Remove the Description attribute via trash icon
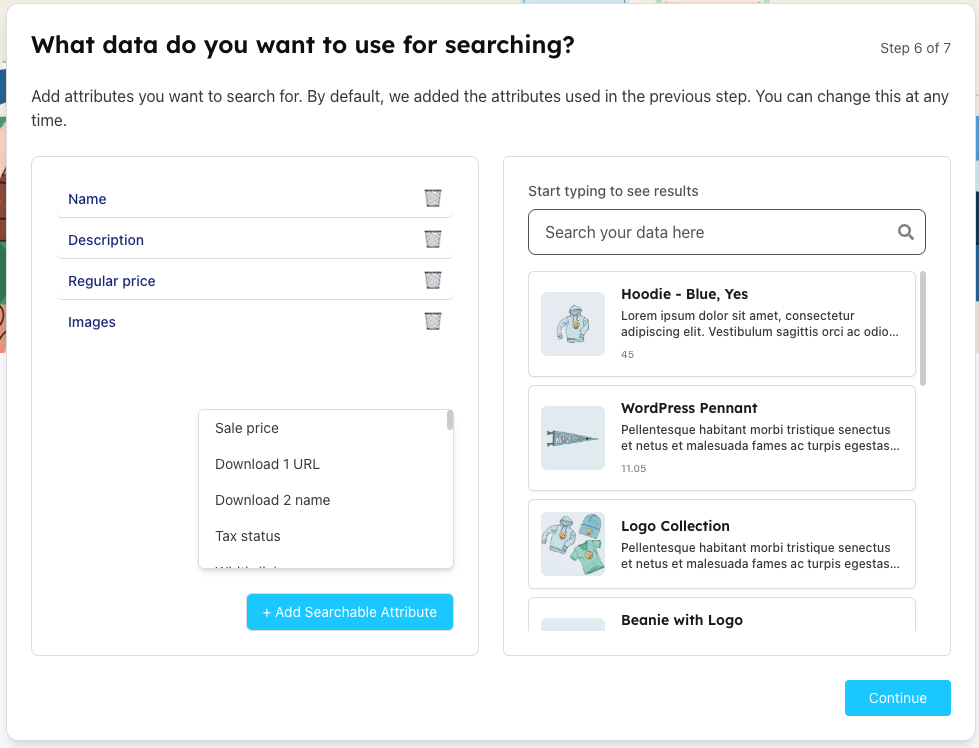 [432, 239]
